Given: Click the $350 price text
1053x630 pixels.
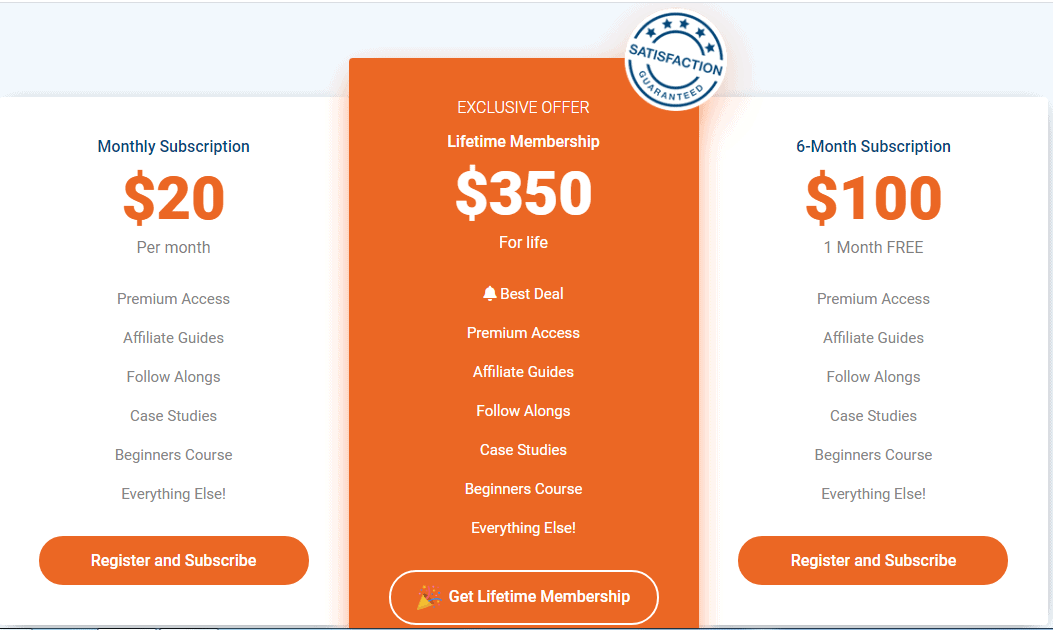Looking at the screenshot, I should pyautogui.click(x=524, y=193).
